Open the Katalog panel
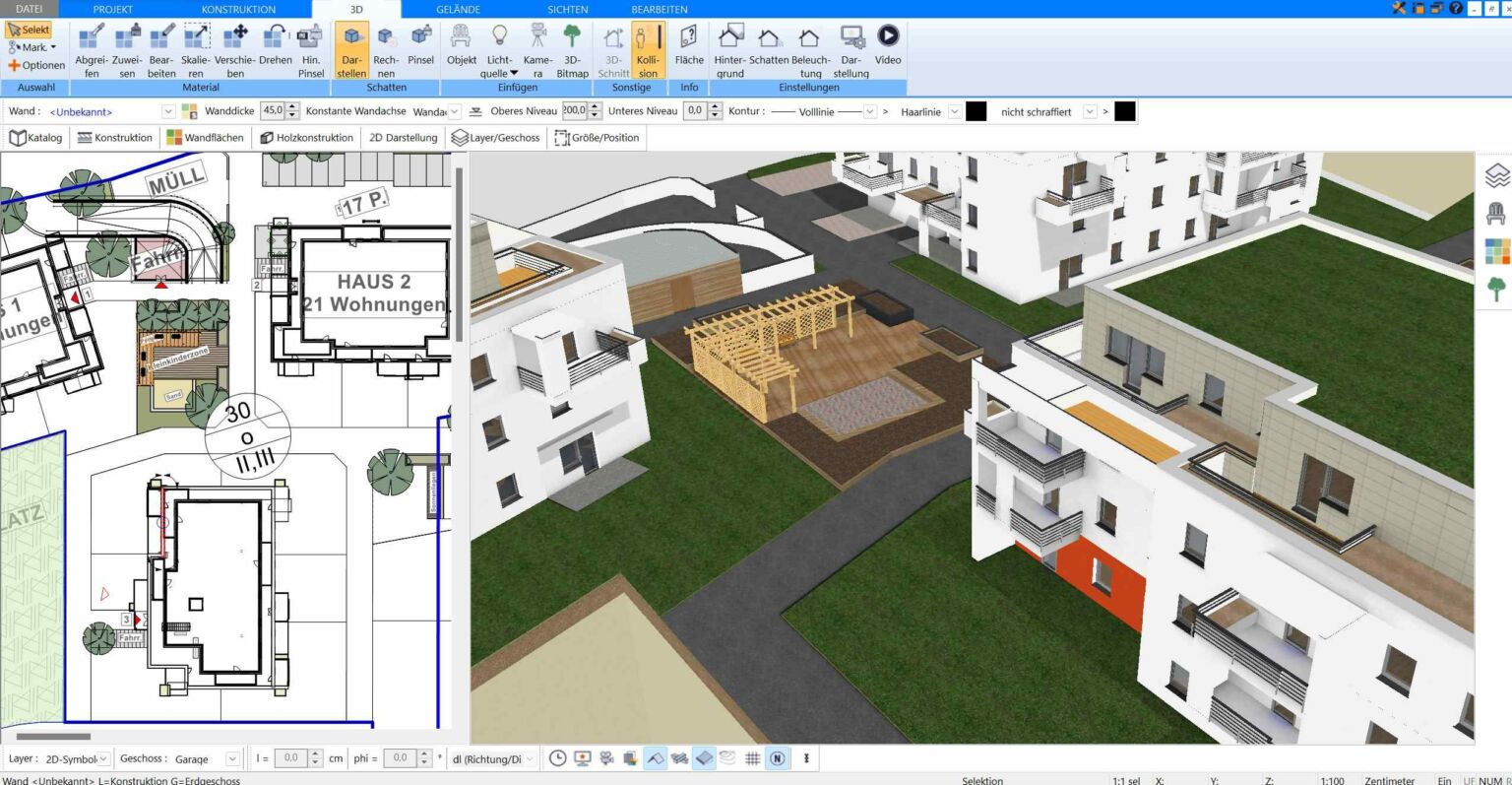 35,137
